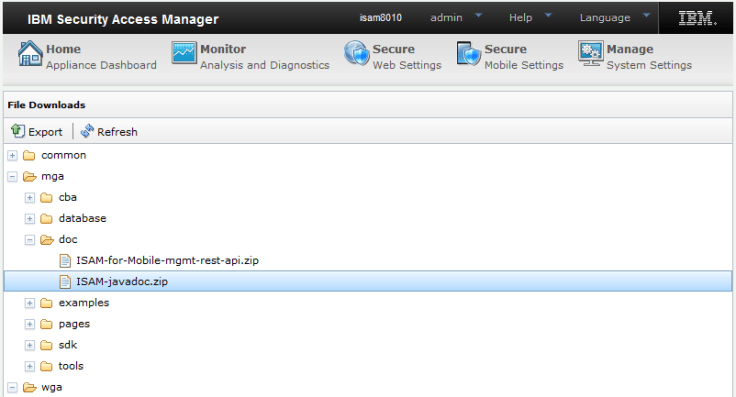Click the database folder icon
The height and width of the screenshot is (397, 736).
click(46, 219)
